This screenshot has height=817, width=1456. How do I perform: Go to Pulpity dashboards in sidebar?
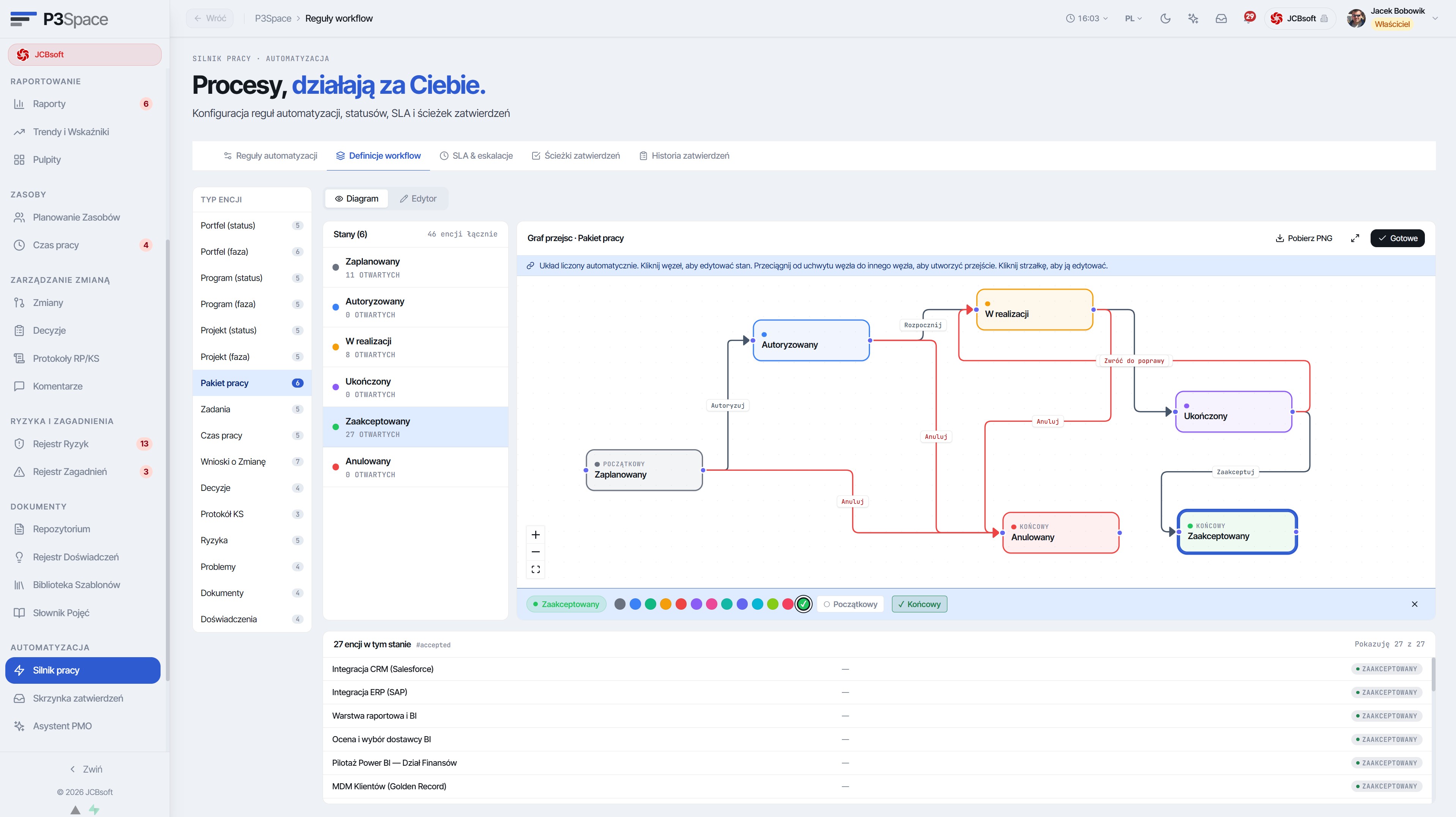(83, 160)
